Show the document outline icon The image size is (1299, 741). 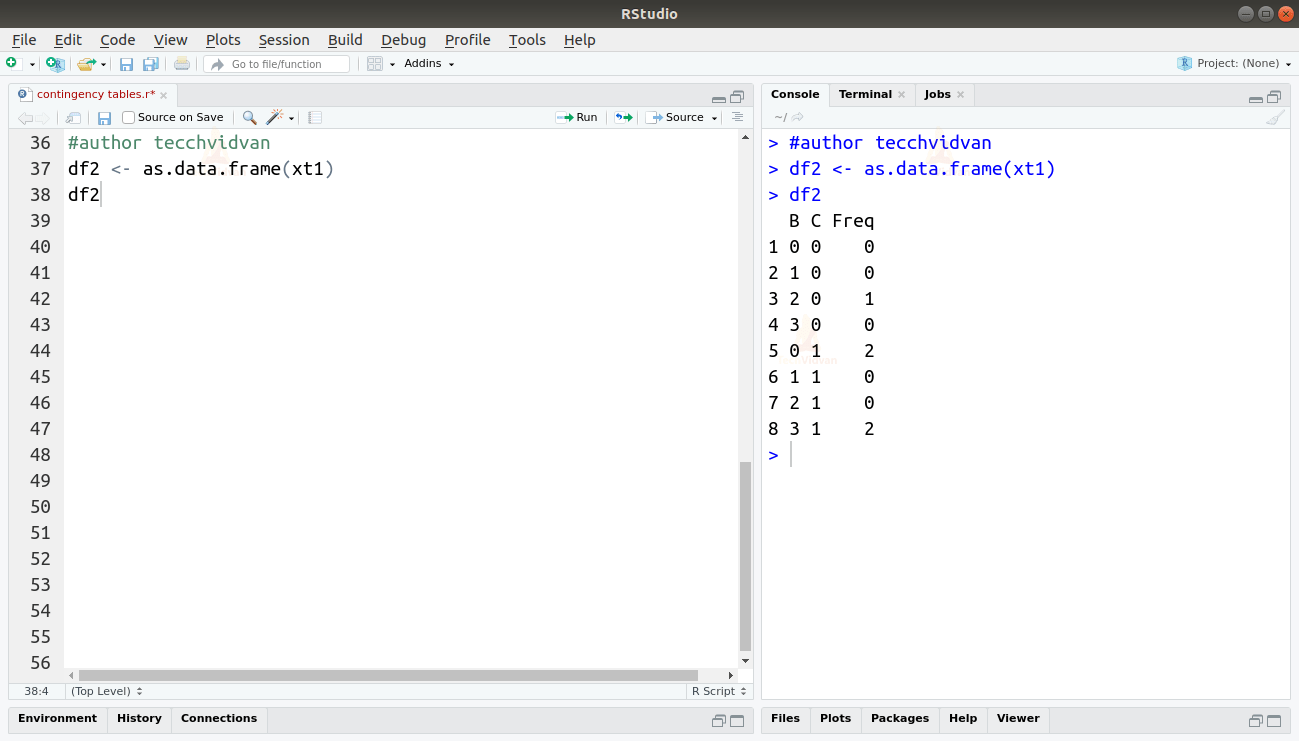[737, 117]
